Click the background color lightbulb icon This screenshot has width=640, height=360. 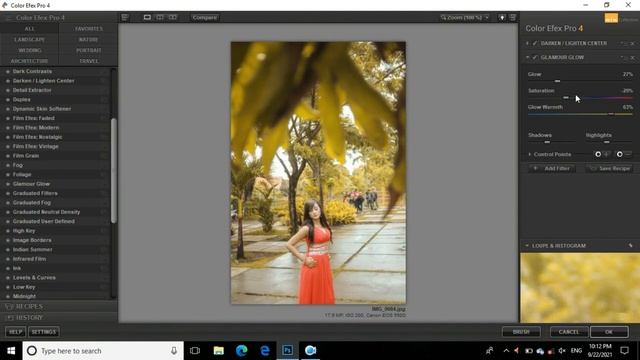coord(502,18)
